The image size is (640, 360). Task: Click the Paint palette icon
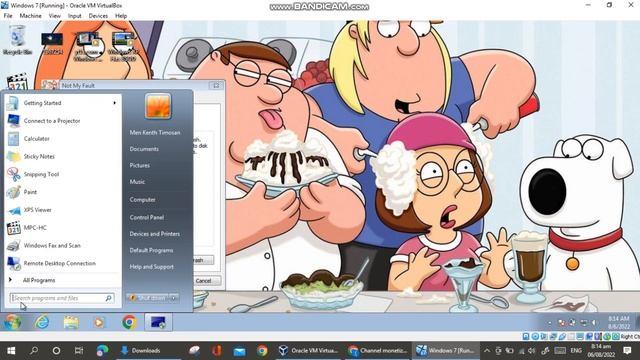(x=13, y=192)
